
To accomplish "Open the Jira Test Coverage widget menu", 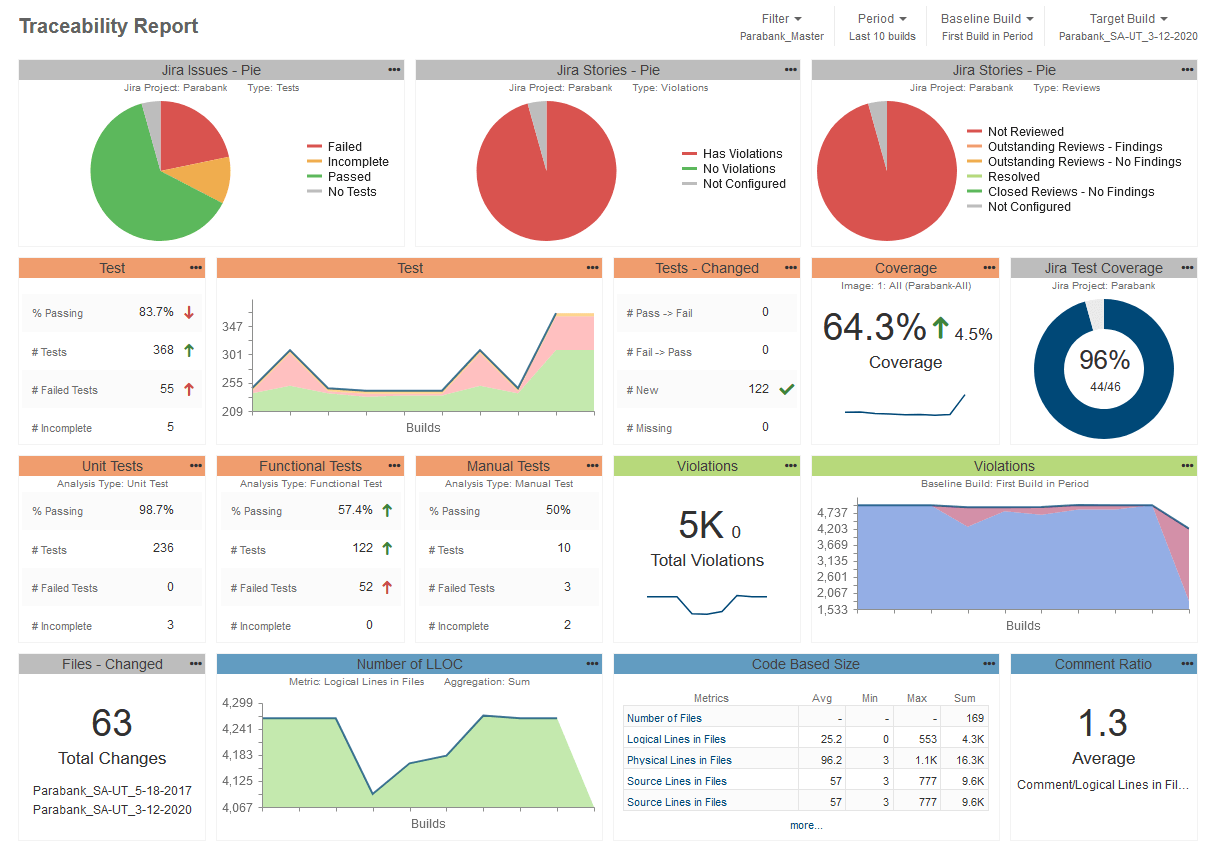I will (1187, 268).
